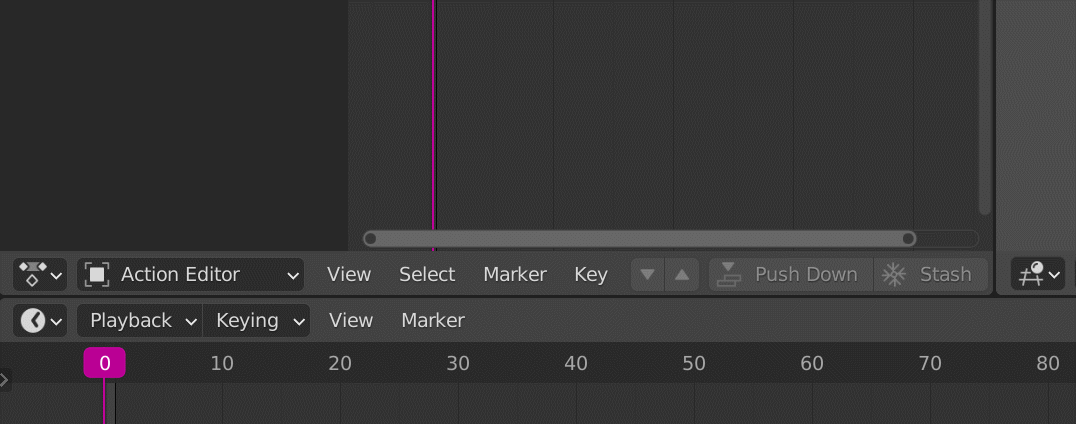Open the icon dropdown right of Stash
The image size is (1076, 424).
point(1037,274)
